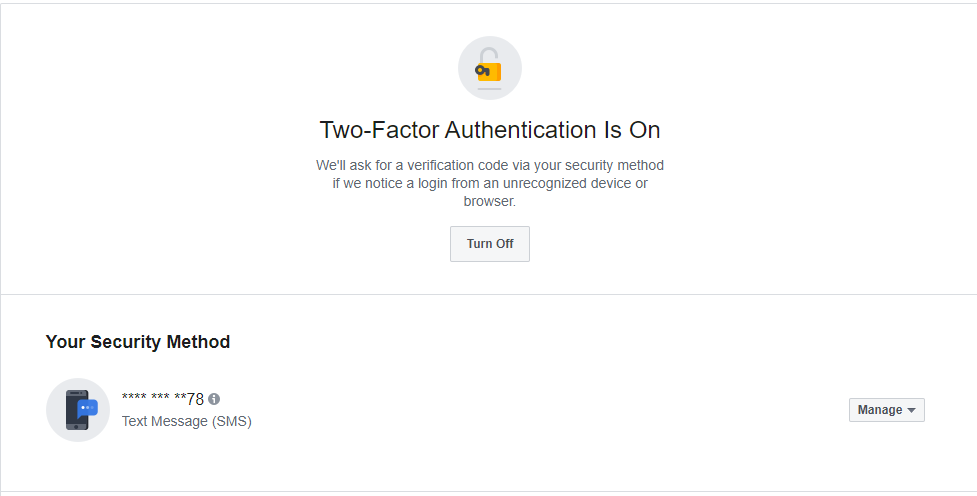The image size is (977, 496).
Task: Click the asterisks of the hidden number
Action: coord(150,399)
